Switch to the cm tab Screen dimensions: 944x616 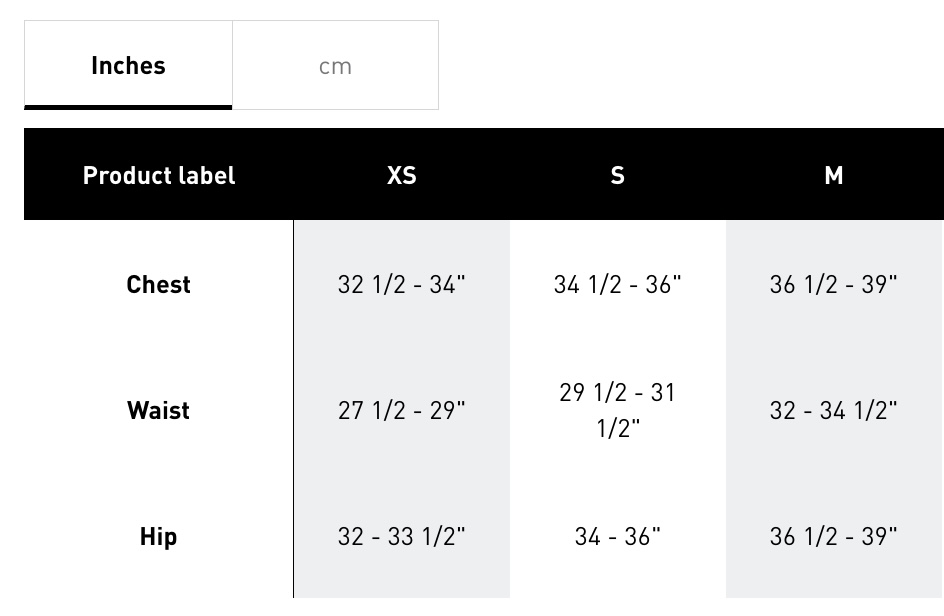335,65
